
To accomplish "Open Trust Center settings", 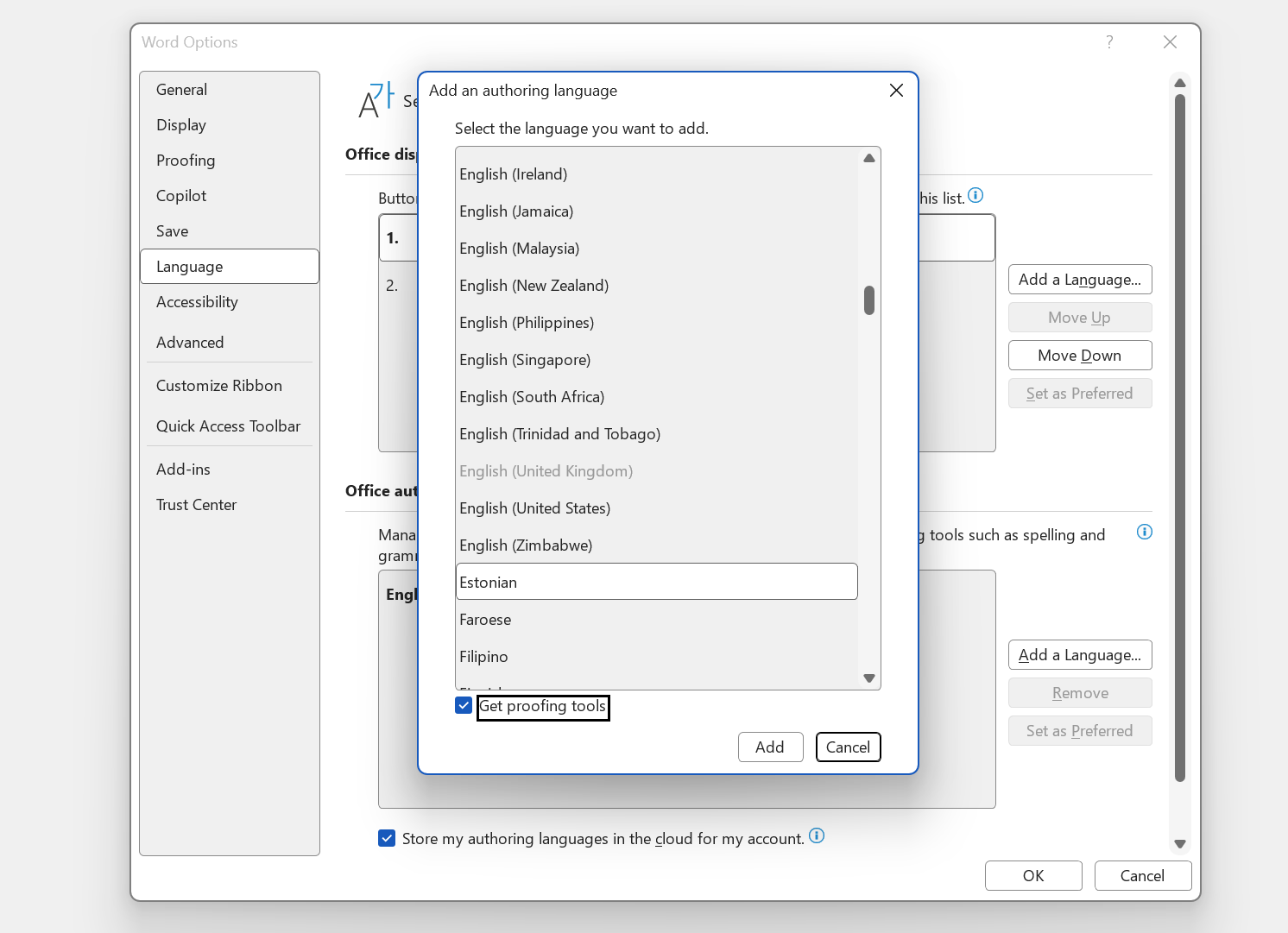I will coord(230,505).
